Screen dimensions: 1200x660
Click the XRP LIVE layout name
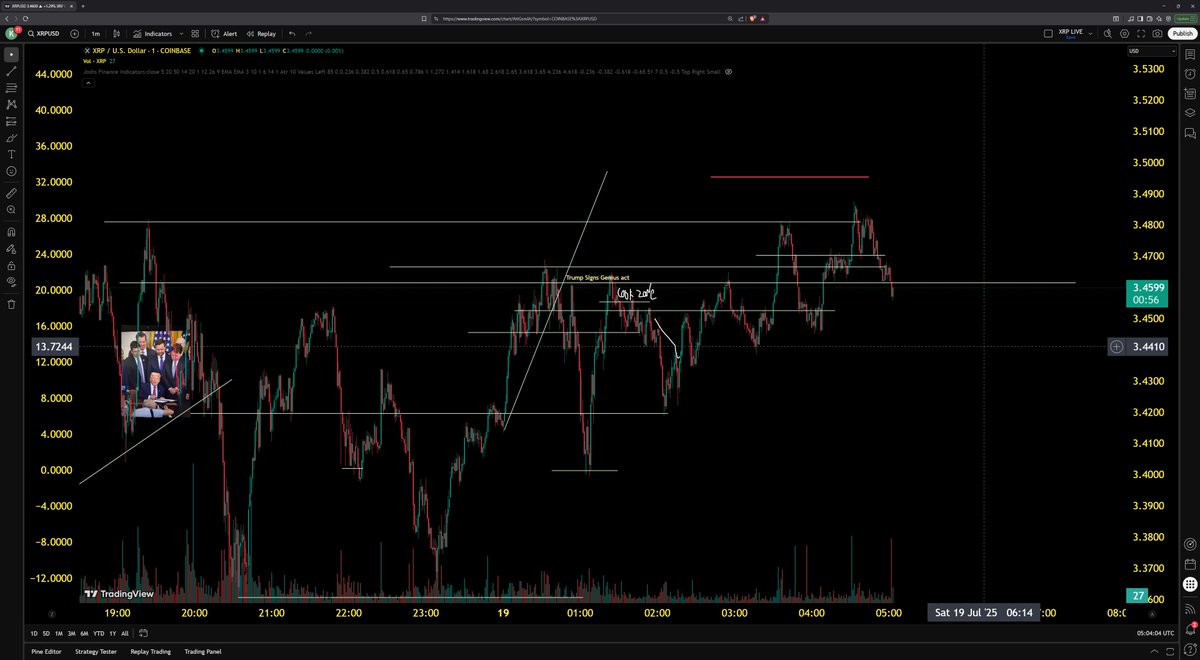[x=1071, y=34]
